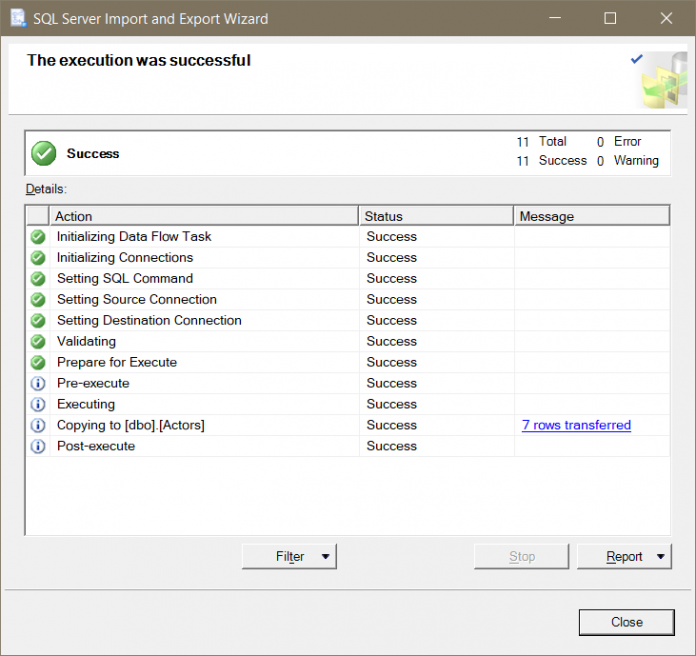Open the Report dropdown arrow
696x656 pixels.
[659, 557]
